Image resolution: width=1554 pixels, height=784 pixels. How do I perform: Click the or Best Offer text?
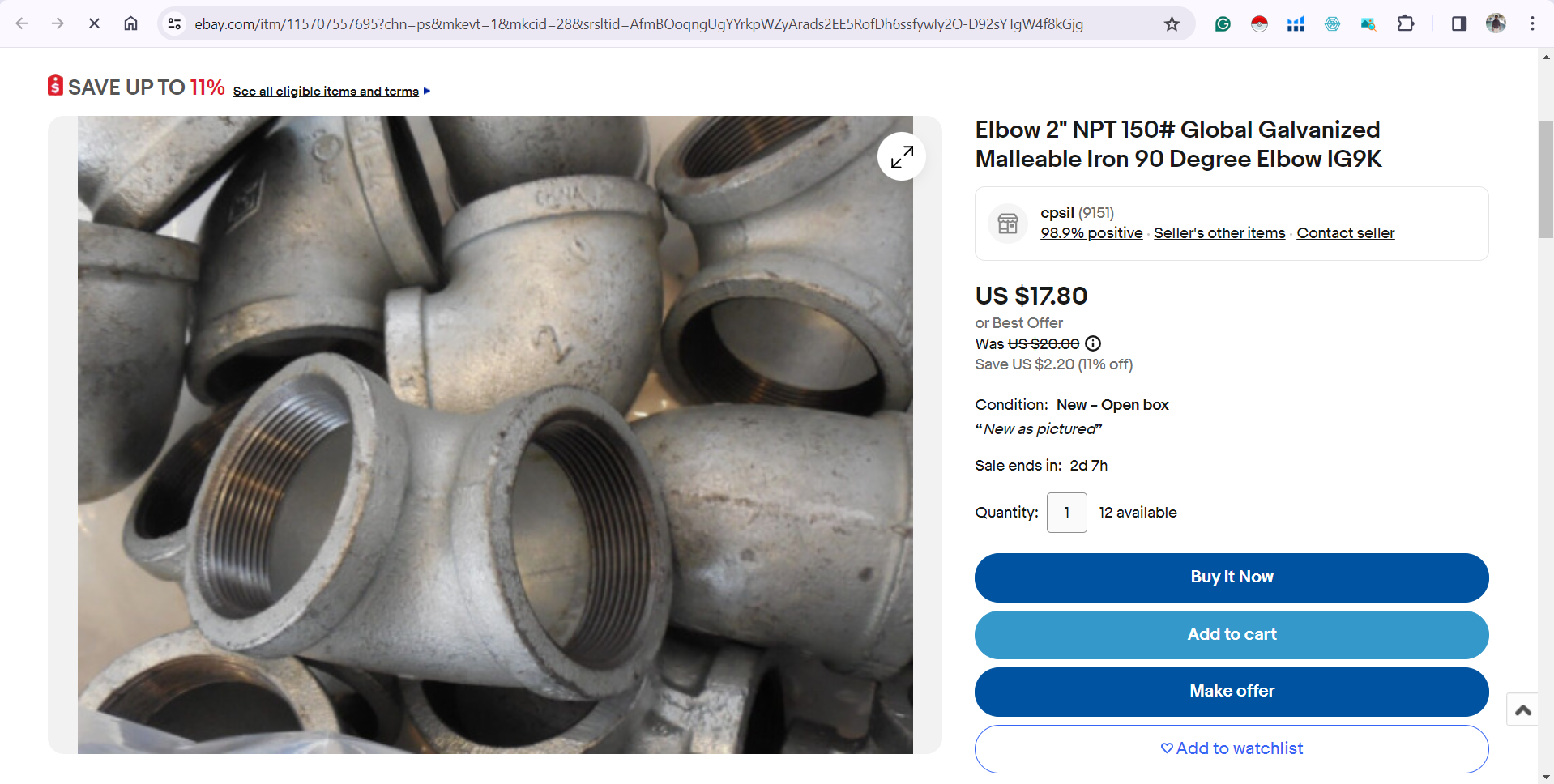point(1018,323)
